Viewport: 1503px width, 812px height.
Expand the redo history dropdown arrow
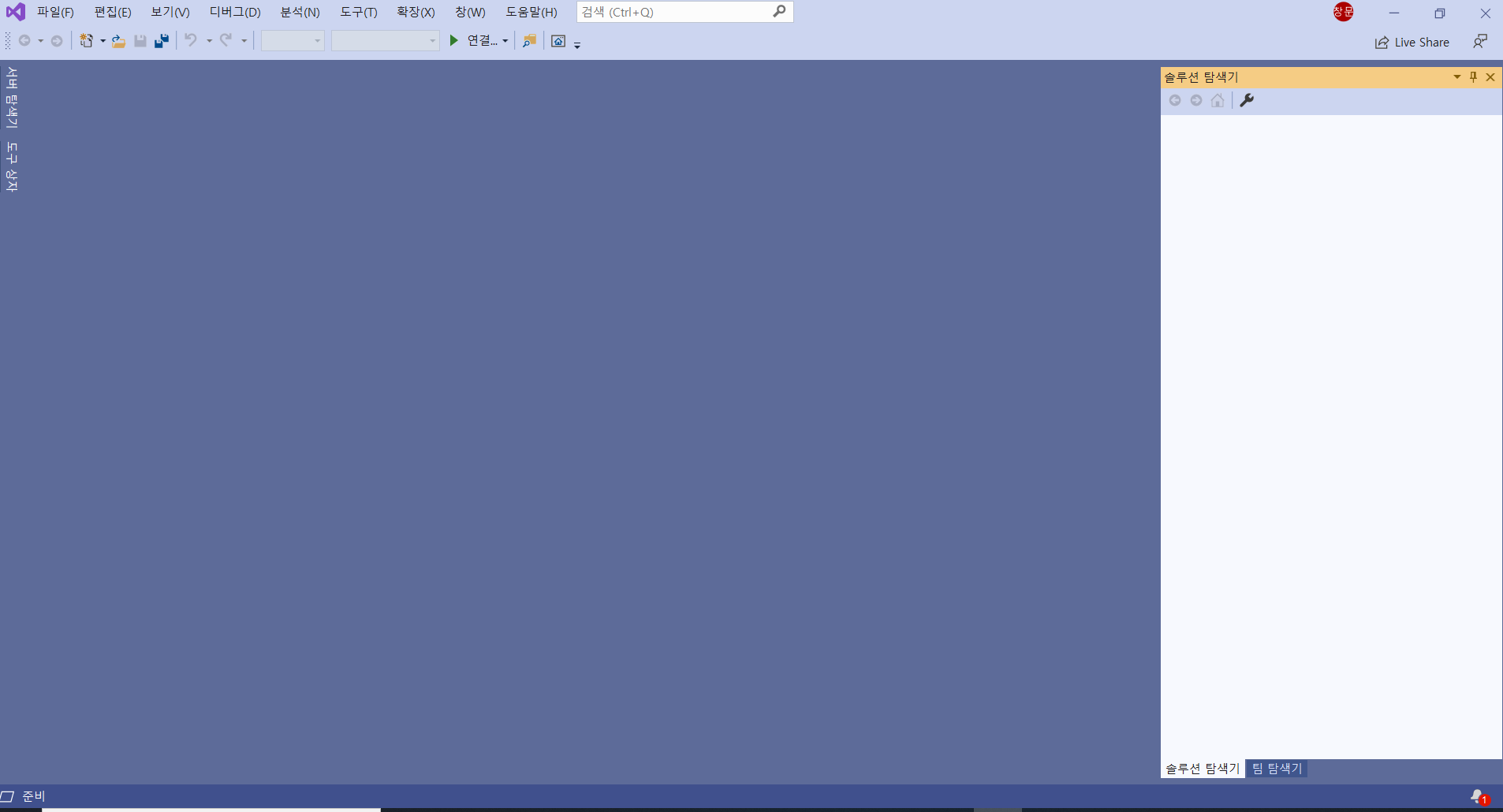(x=244, y=41)
